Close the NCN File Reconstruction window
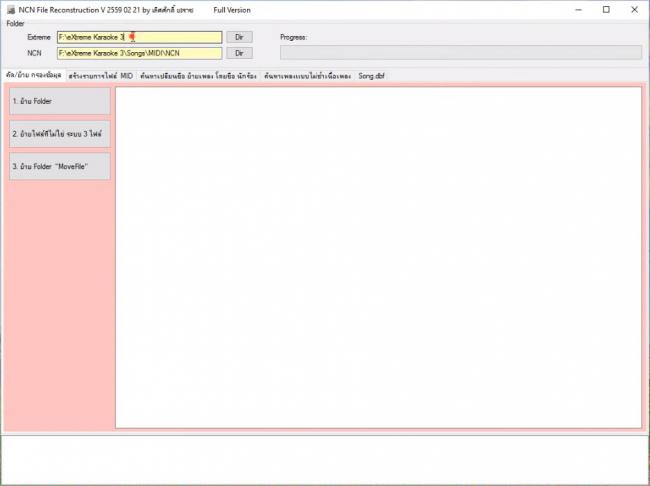 pos(634,10)
